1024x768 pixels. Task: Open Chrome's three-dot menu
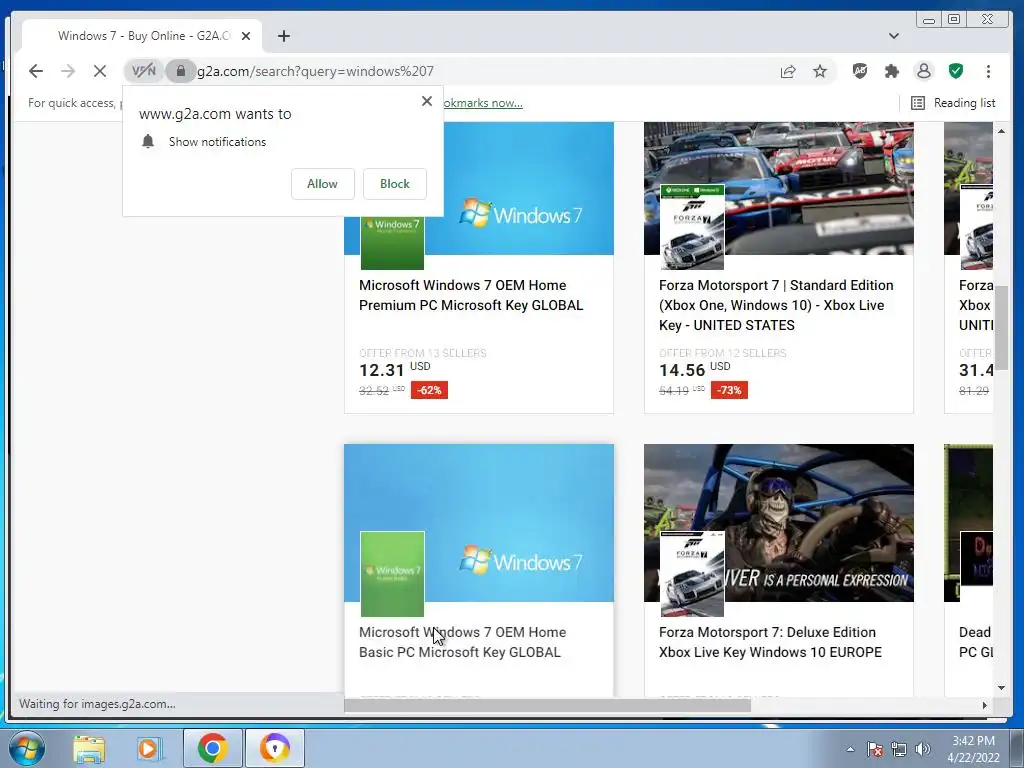coord(988,71)
